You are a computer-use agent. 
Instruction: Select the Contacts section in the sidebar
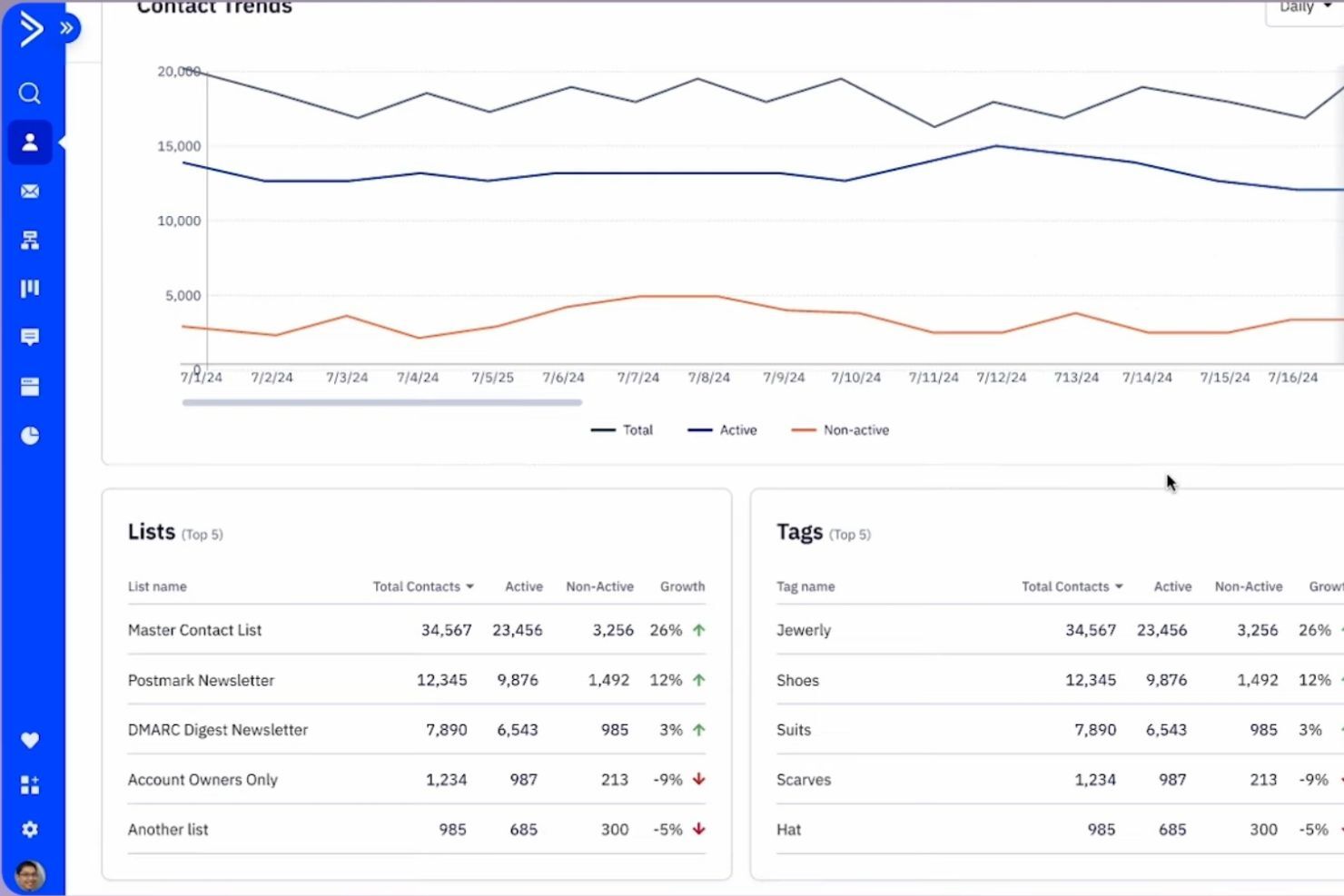30,142
